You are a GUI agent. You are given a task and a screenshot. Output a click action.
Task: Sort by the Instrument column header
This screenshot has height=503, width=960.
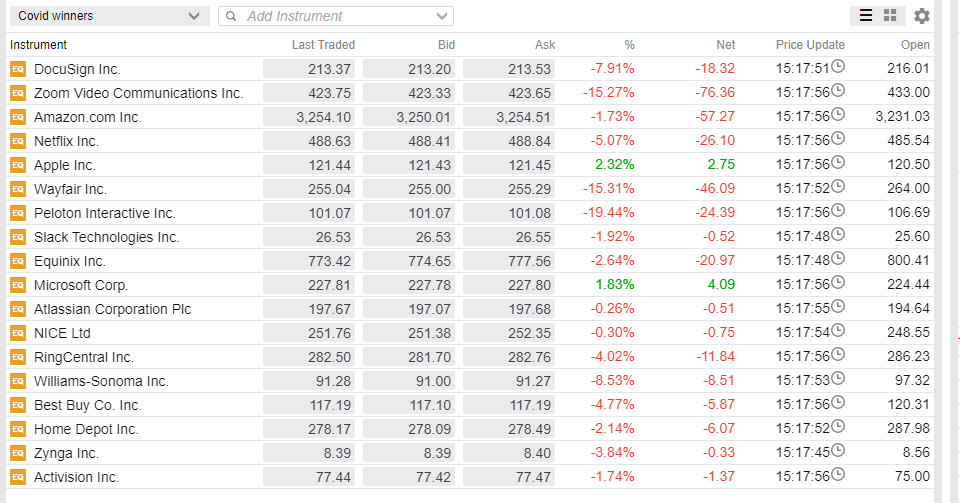point(39,45)
